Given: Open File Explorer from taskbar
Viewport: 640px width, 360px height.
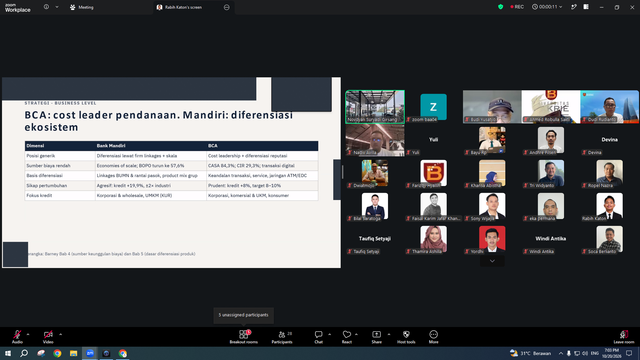Looking at the screenshot, I should 73,353.
